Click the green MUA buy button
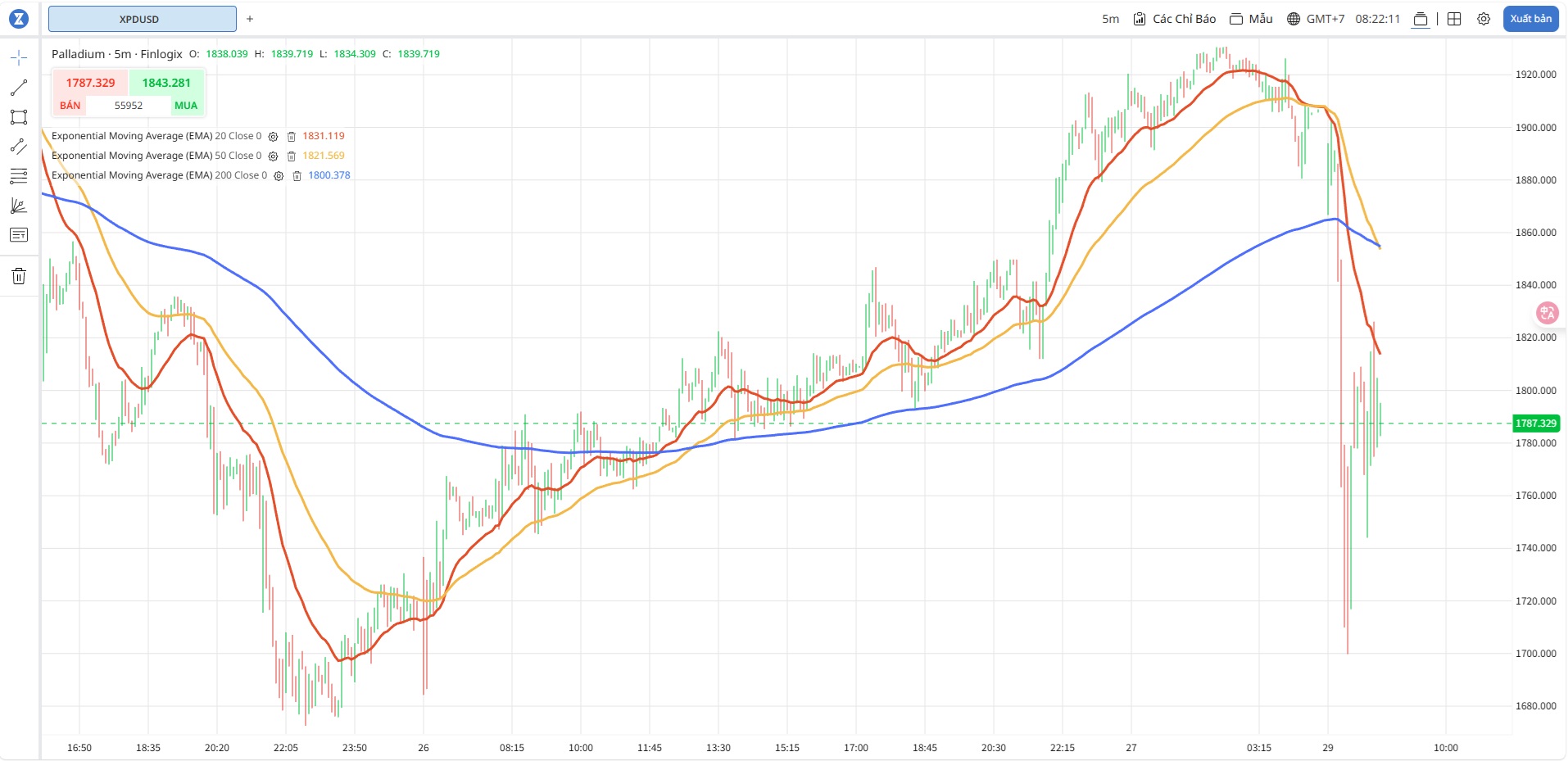Screen dimensions: 1568x761 pos(166,92)
